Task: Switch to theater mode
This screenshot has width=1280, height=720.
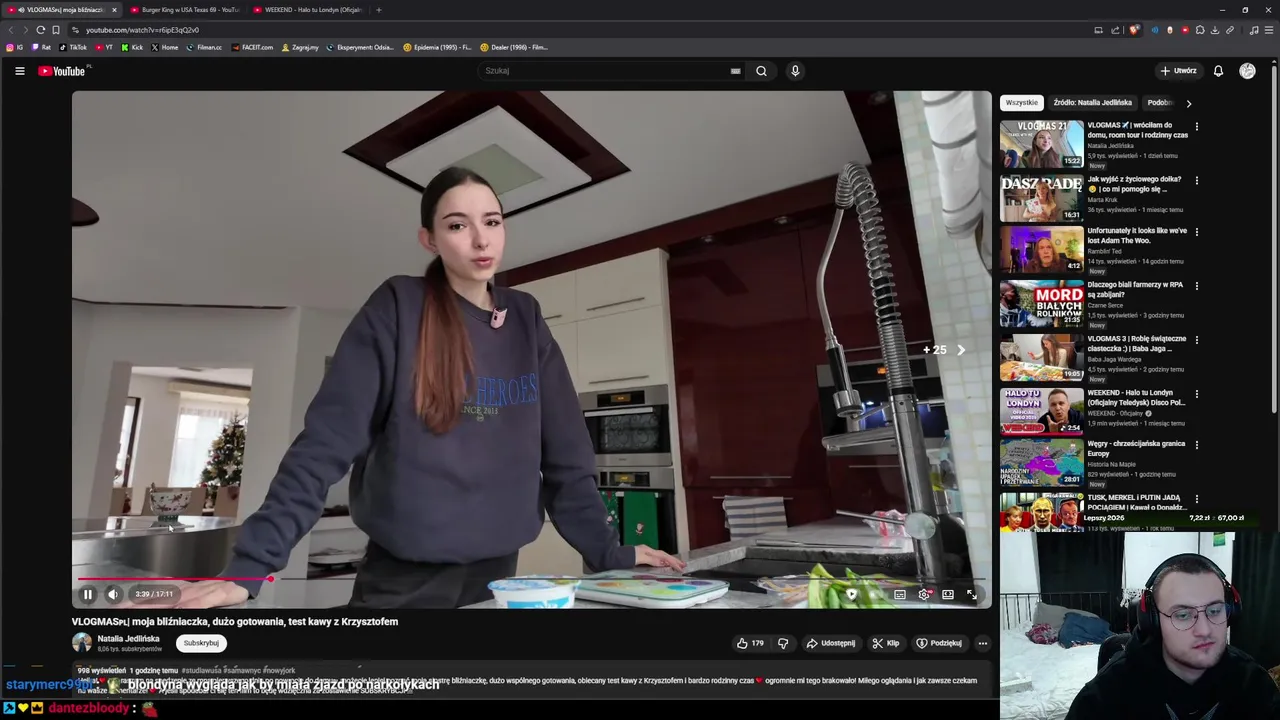Action: (x=947, y=594)
